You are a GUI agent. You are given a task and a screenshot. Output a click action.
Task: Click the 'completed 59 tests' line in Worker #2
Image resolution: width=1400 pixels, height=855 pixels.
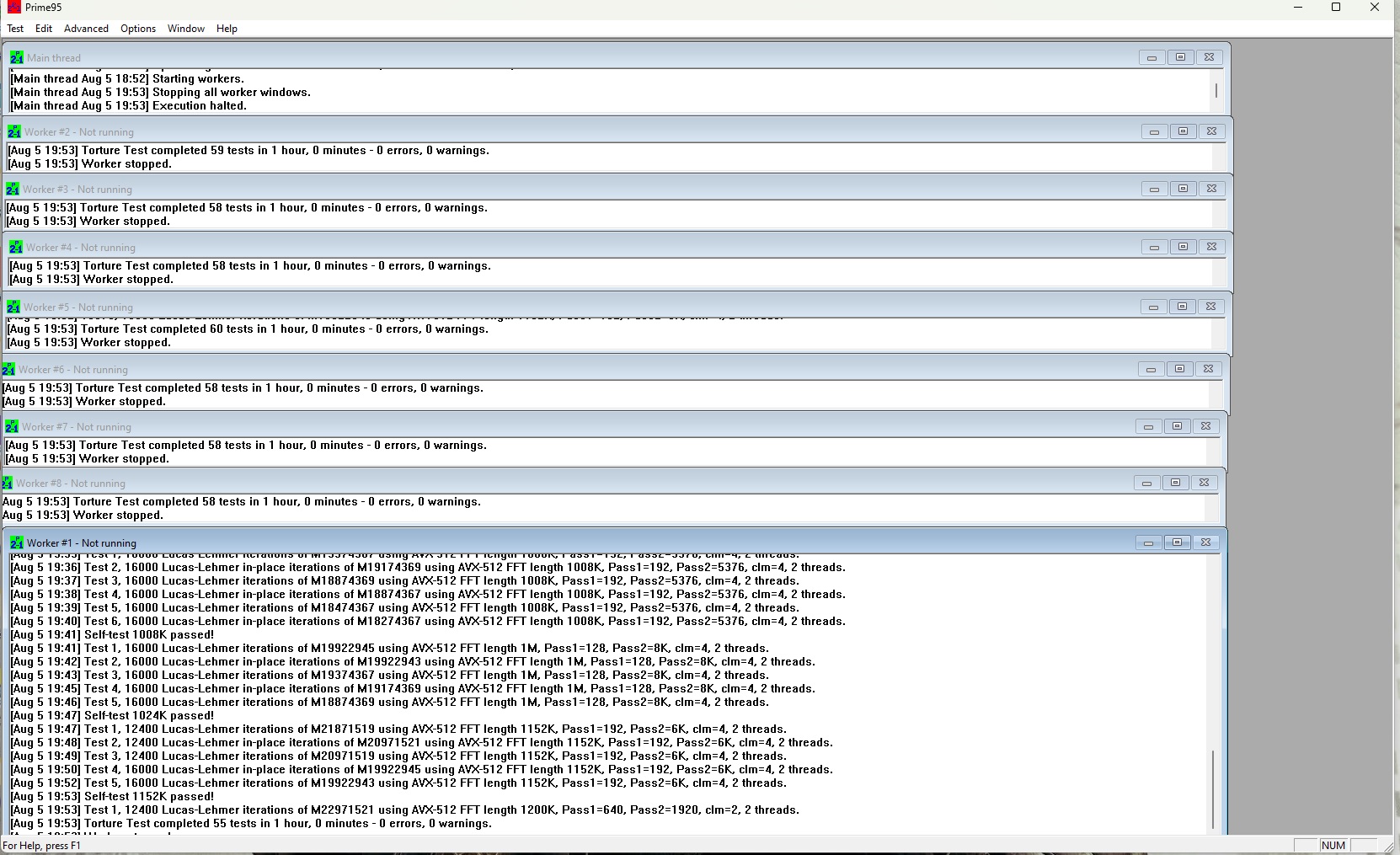(248, 150)
